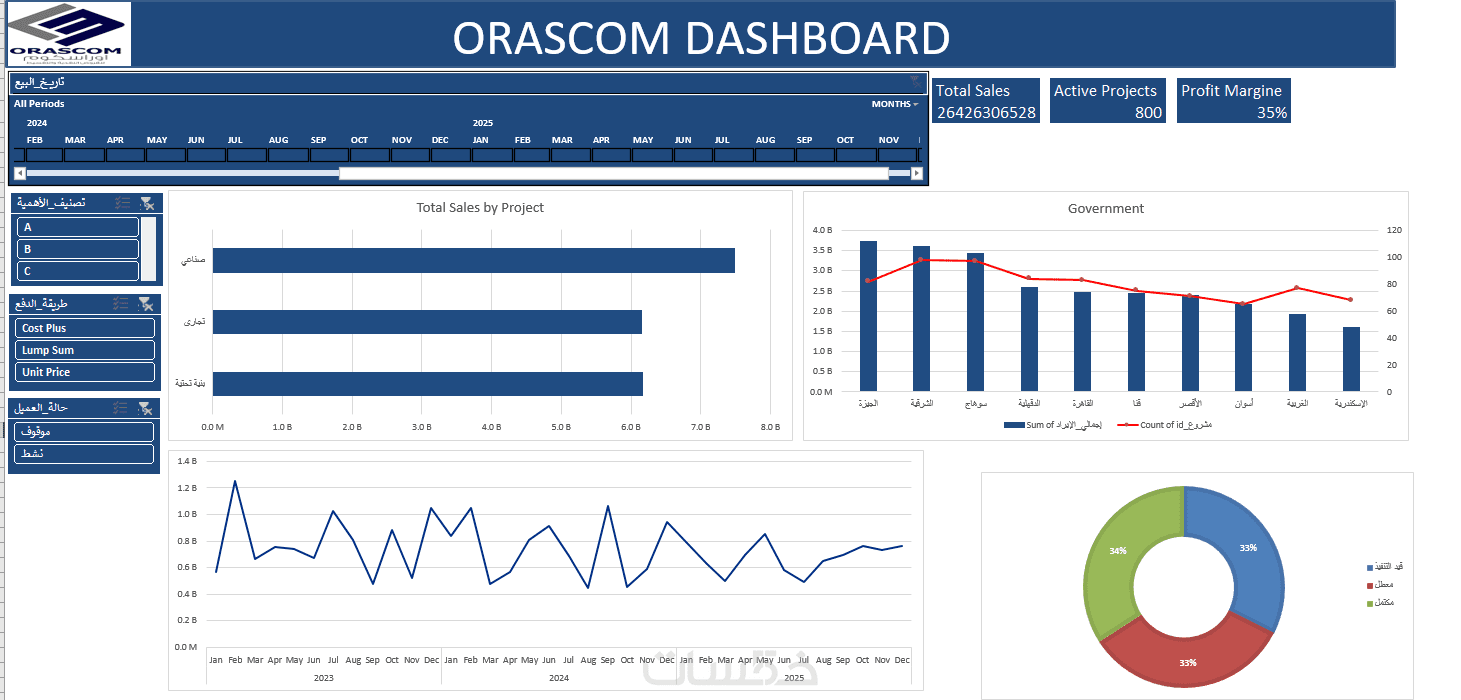The image size is (1461, 700).
Task: Select slicer item A
Action: tap(78, 227)
